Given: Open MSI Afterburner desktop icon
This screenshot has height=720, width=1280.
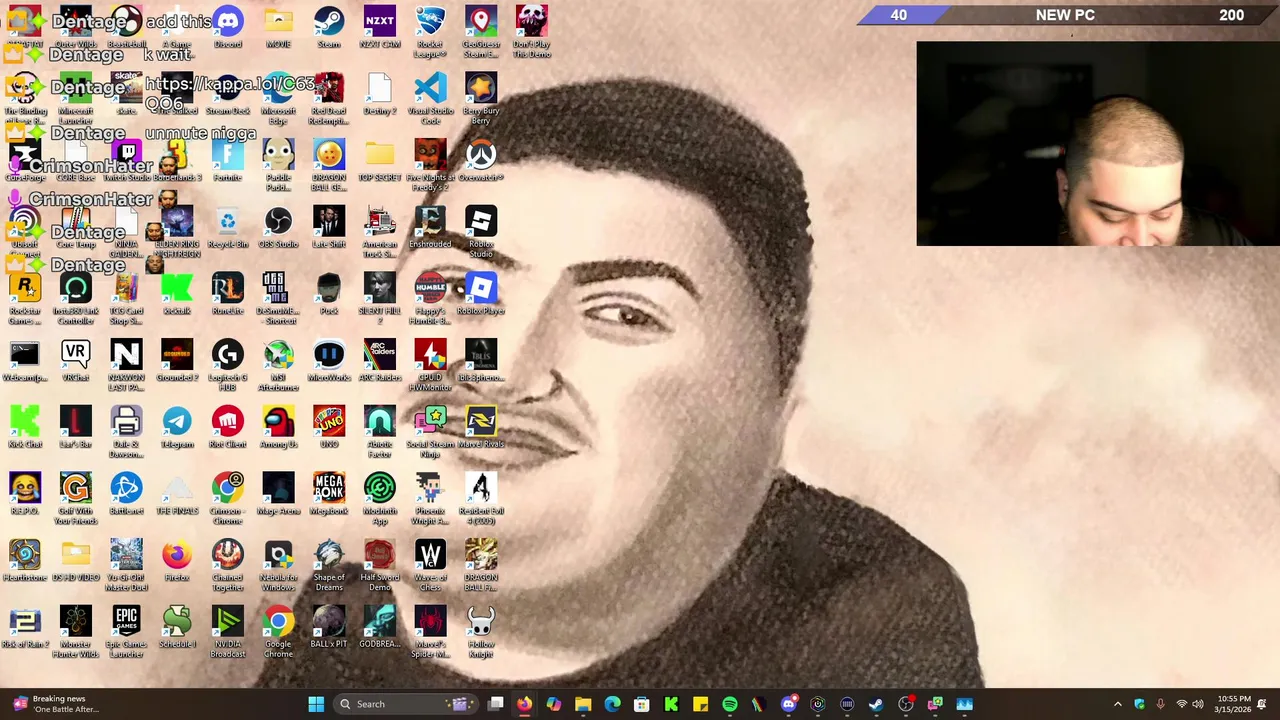Looking at the screenshot, I should click(278, 365).
